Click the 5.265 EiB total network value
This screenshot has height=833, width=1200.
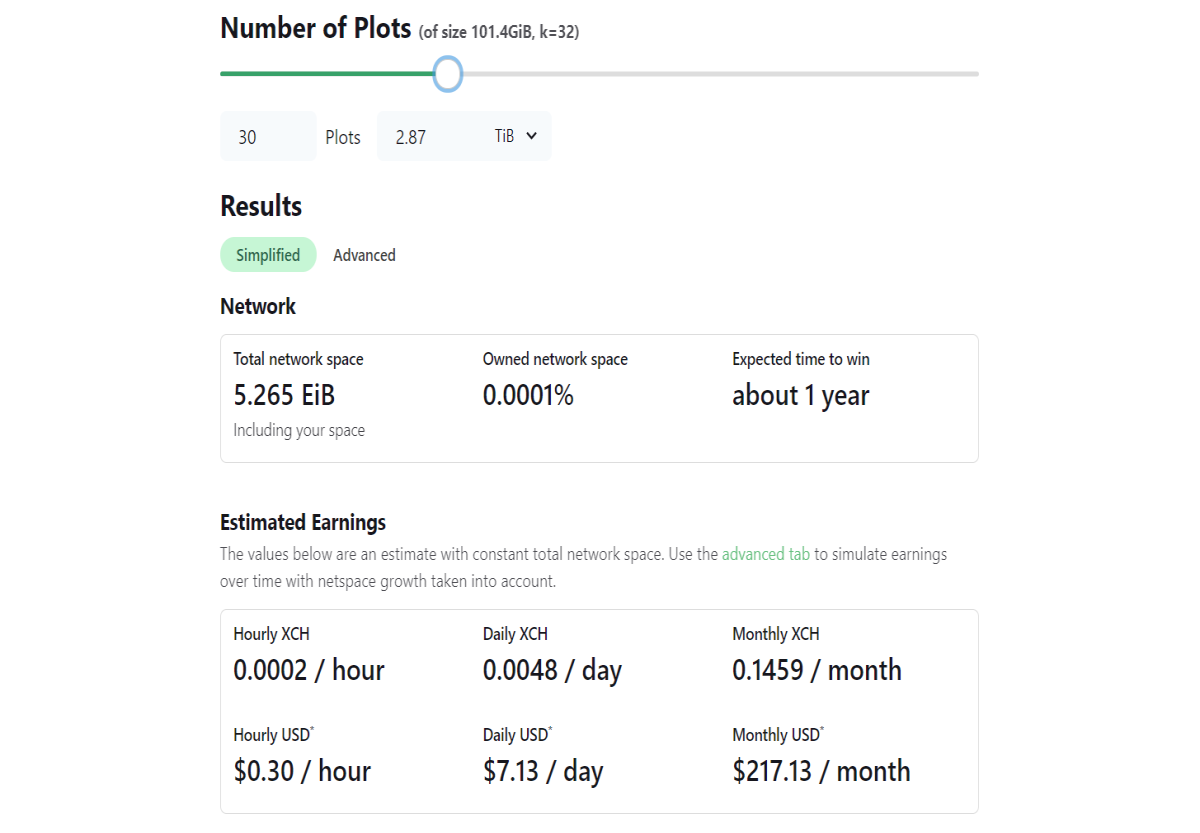284,396
